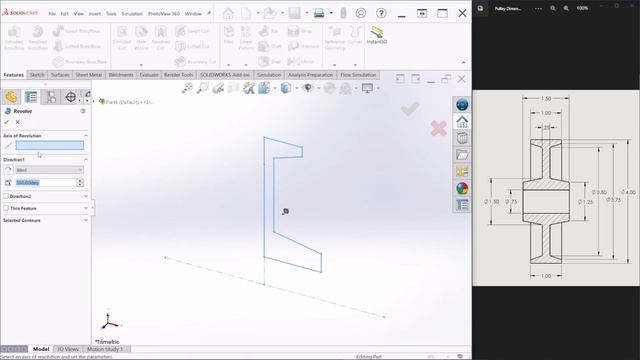Switch to the Surfaces ribbon tab
The width and height of the screenshot is (640, 360).
point(60,75)
